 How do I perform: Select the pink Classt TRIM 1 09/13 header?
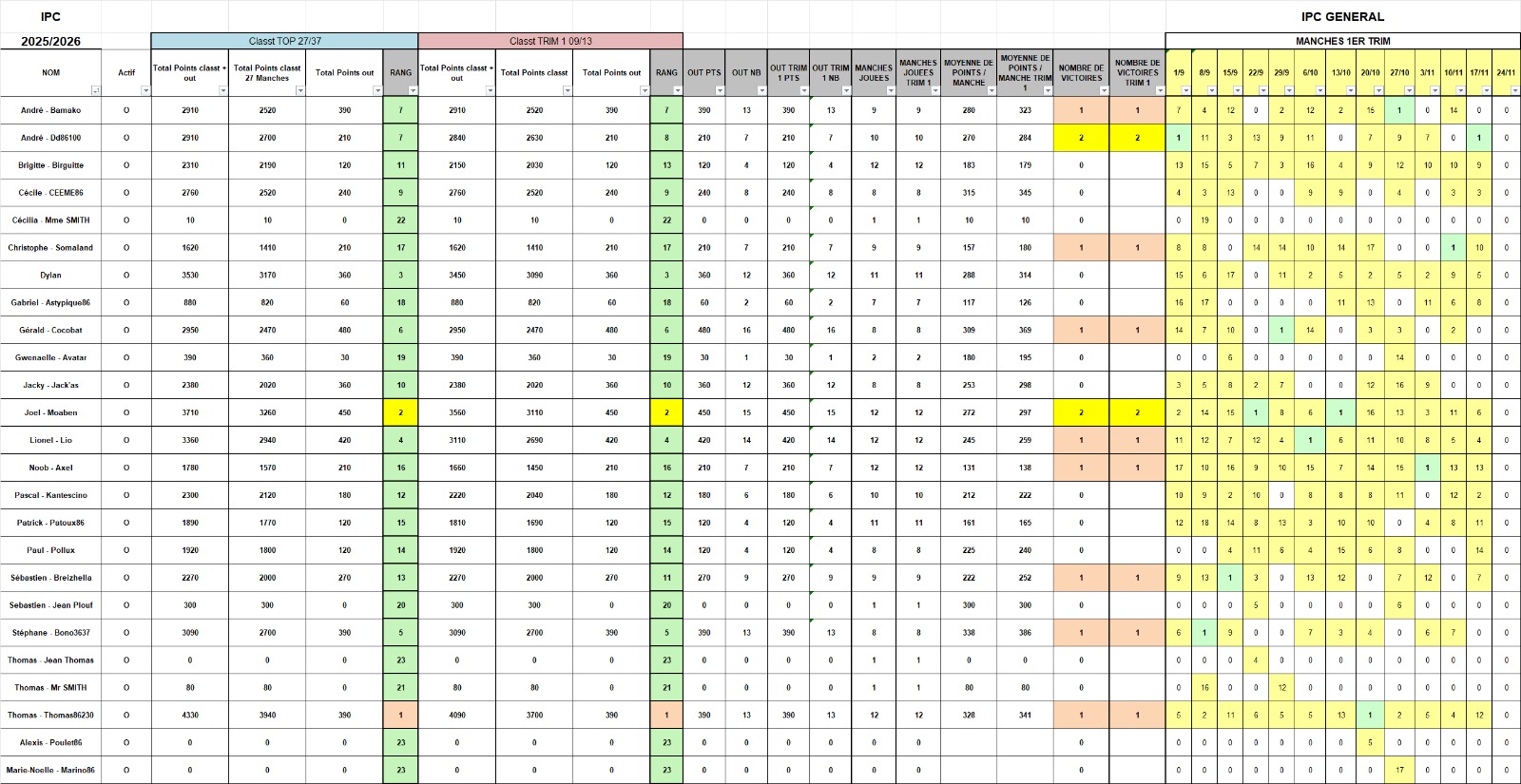pyautogui.click(x=550, y=41)
